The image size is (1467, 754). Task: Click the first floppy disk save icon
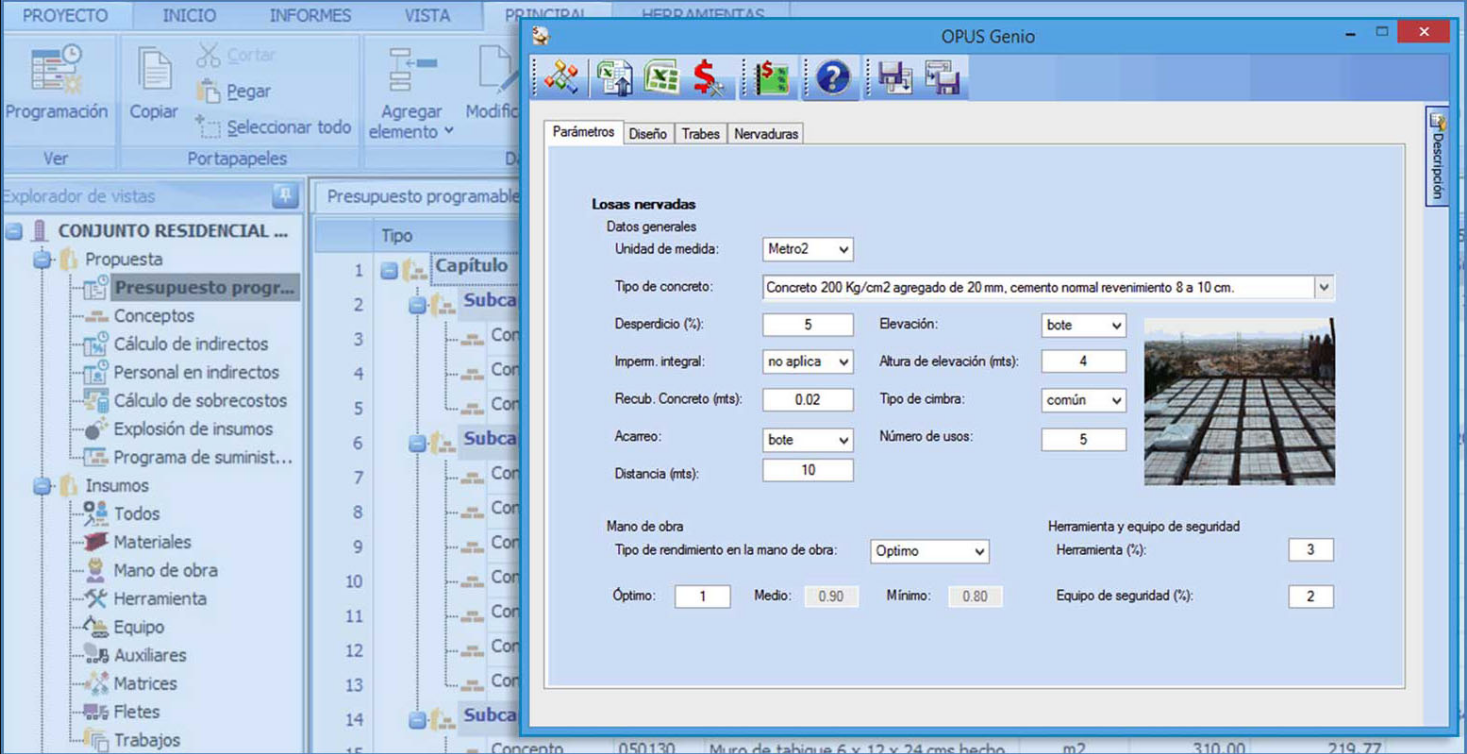click(894, 78)
